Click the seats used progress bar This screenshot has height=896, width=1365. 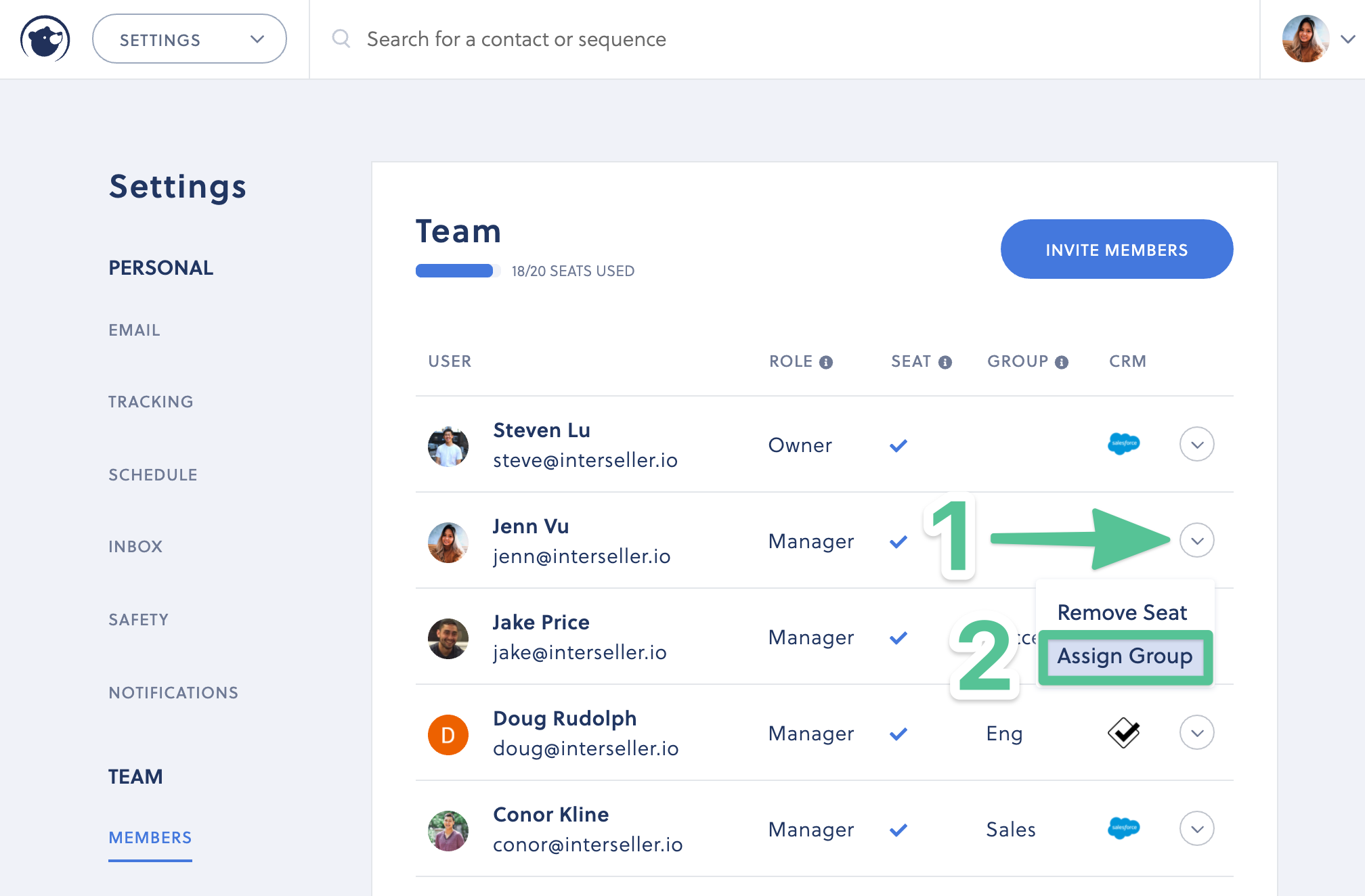click(x=457, y=271)
